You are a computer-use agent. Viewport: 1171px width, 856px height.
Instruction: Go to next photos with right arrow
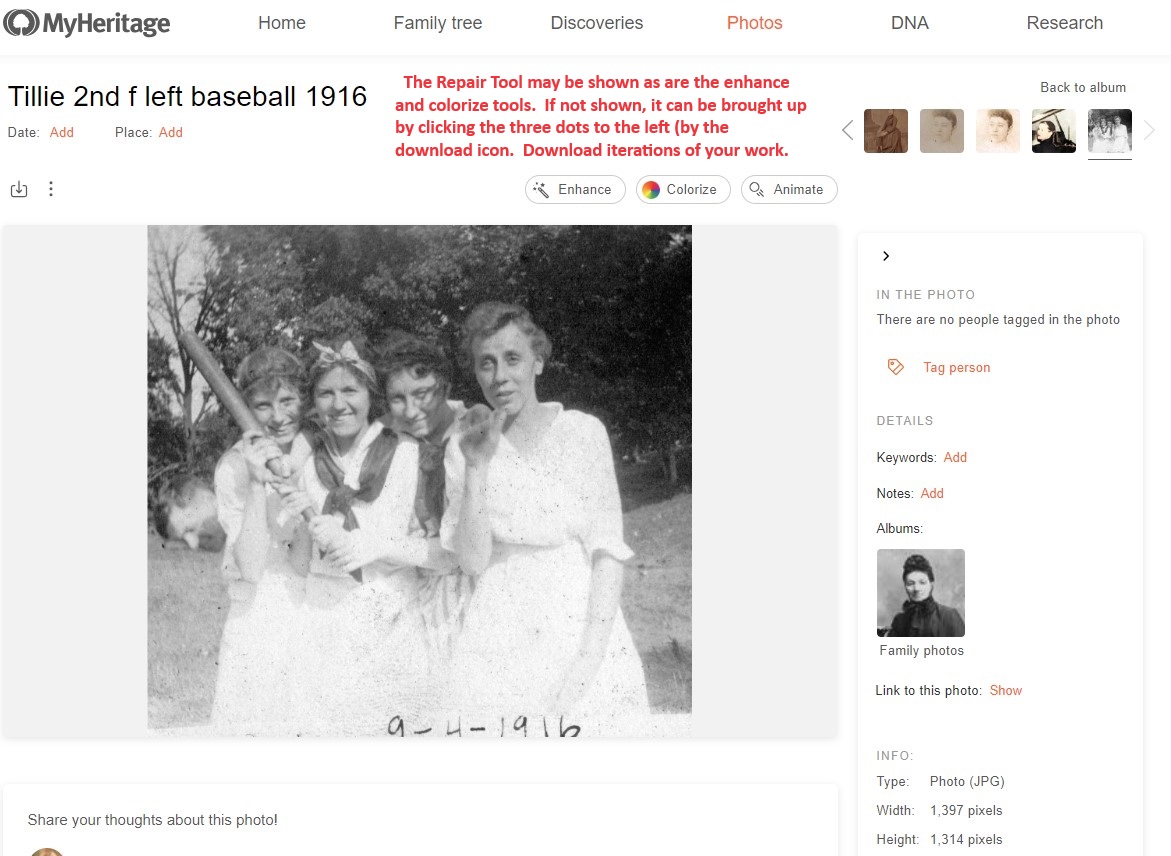click(x=1149, y=131)
